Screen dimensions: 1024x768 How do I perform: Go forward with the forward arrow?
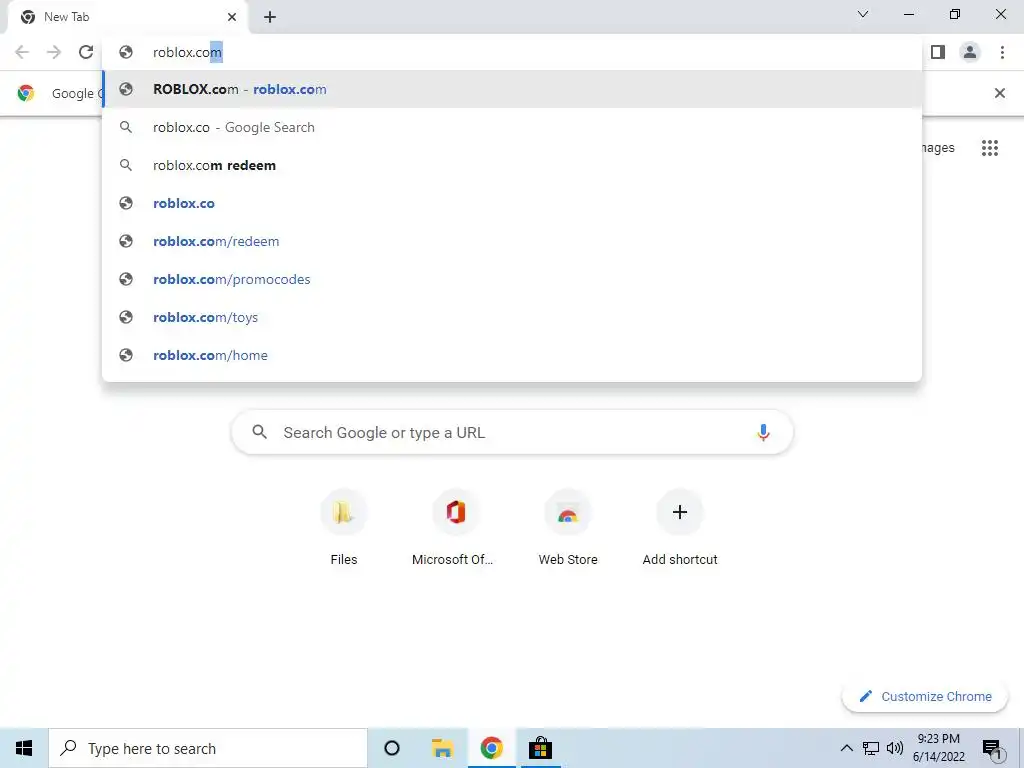pos(54,52)
